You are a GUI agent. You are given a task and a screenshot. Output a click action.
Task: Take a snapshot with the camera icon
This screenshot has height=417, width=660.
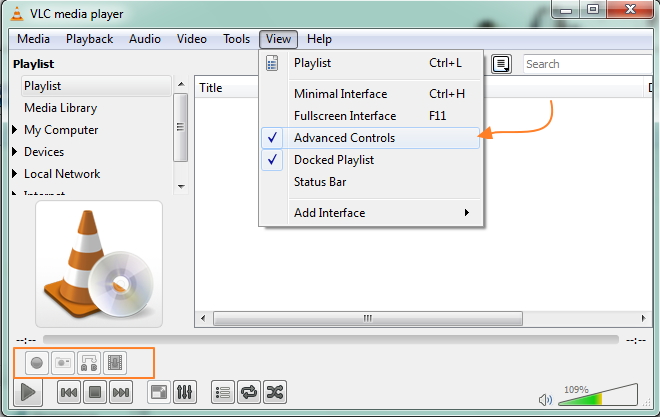(x=63, y=363)
